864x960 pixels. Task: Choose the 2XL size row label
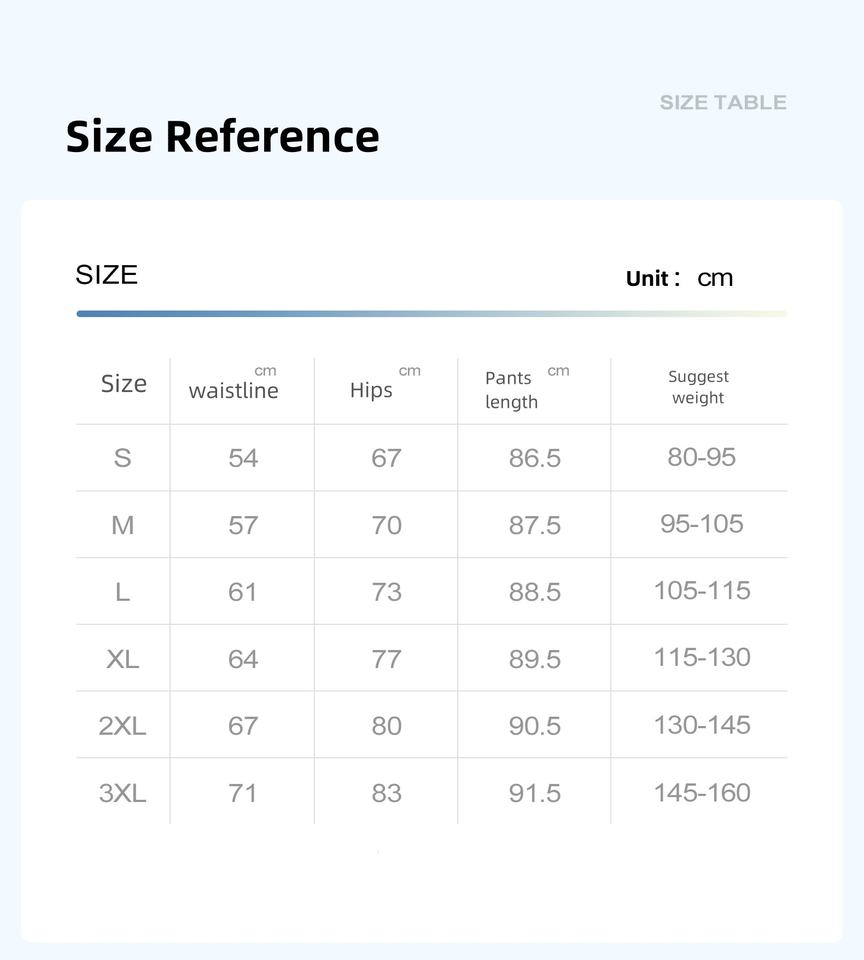point(122,726)
